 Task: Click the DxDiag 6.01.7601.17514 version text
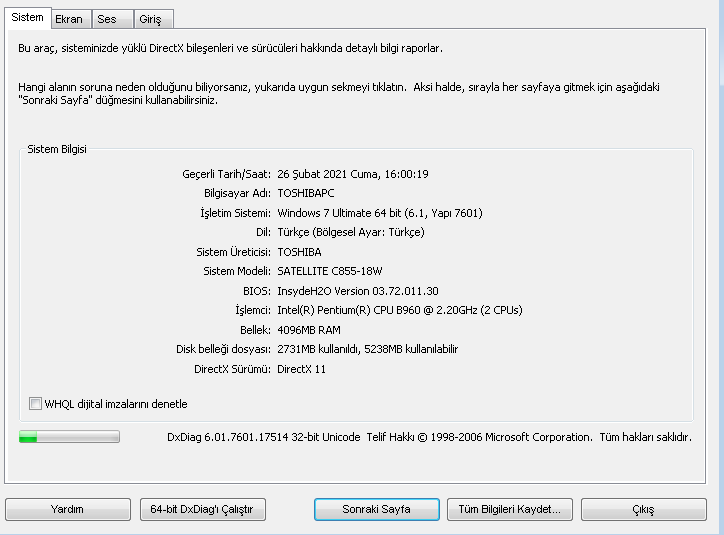click(264, 437)
